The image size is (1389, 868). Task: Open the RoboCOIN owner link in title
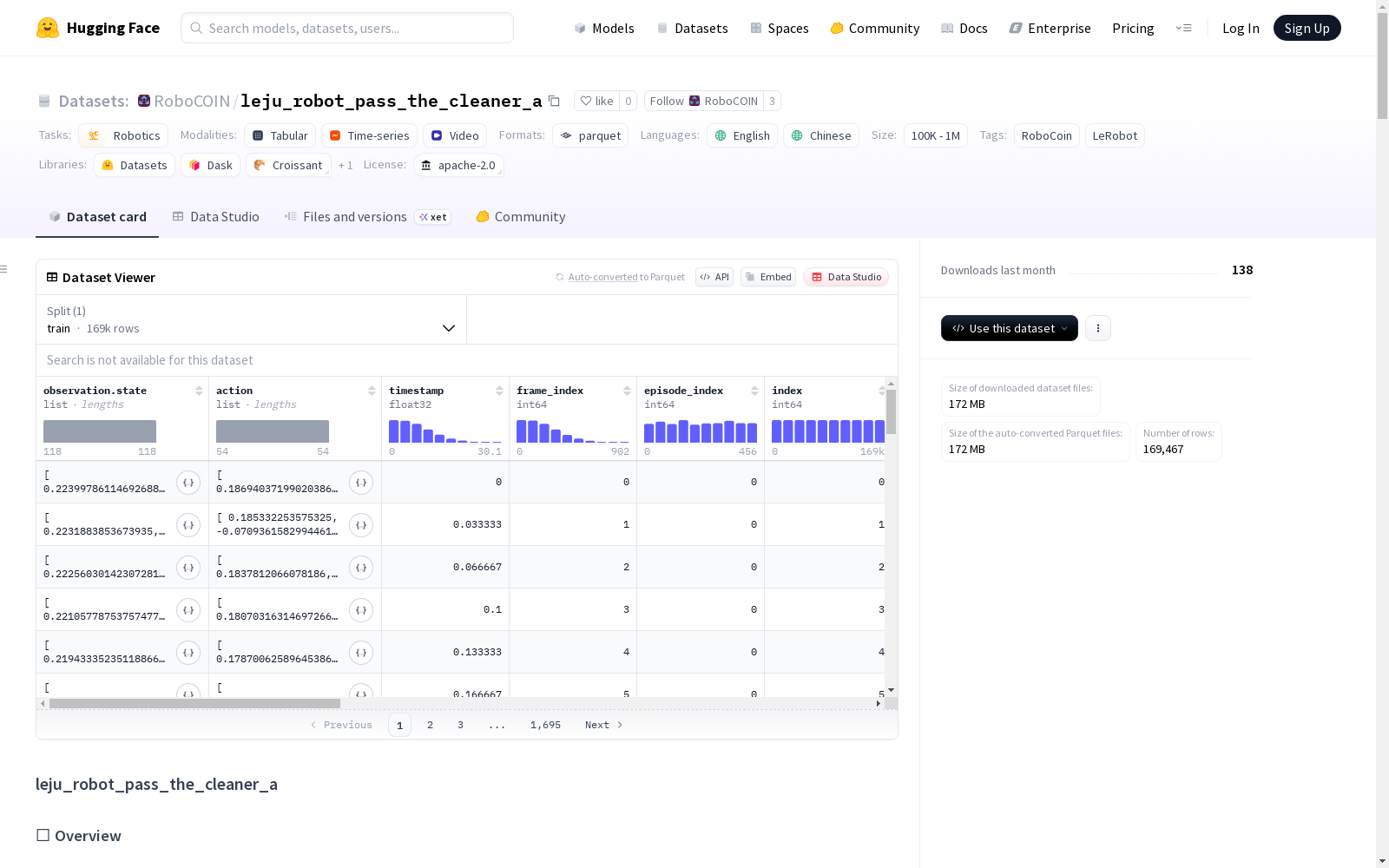(x=192, y=101)
